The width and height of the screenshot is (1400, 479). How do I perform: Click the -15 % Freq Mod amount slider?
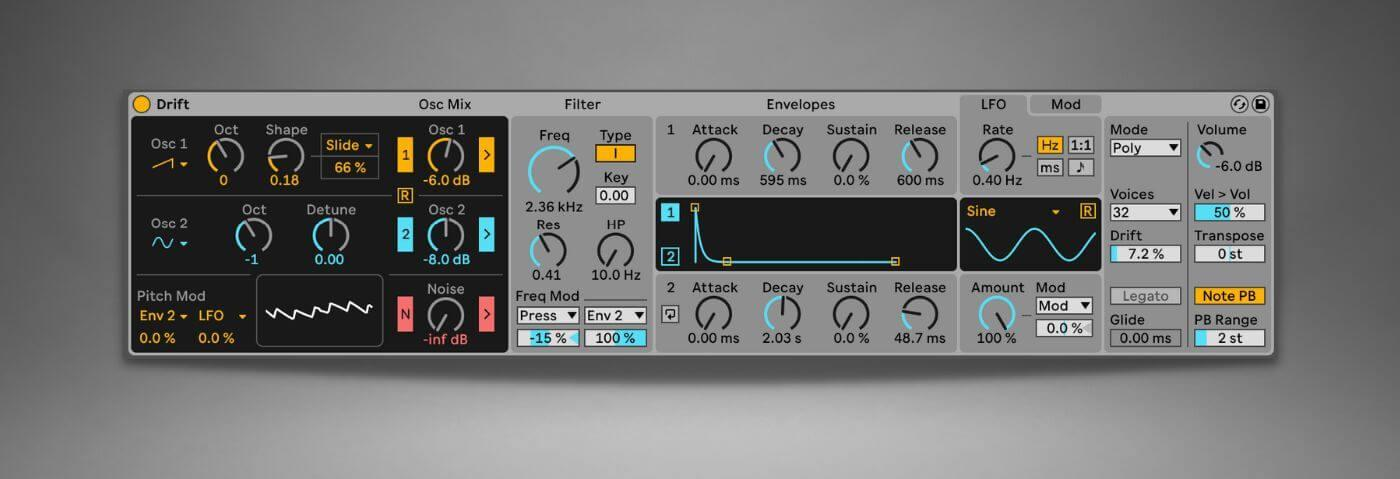[x=548, y=338]
